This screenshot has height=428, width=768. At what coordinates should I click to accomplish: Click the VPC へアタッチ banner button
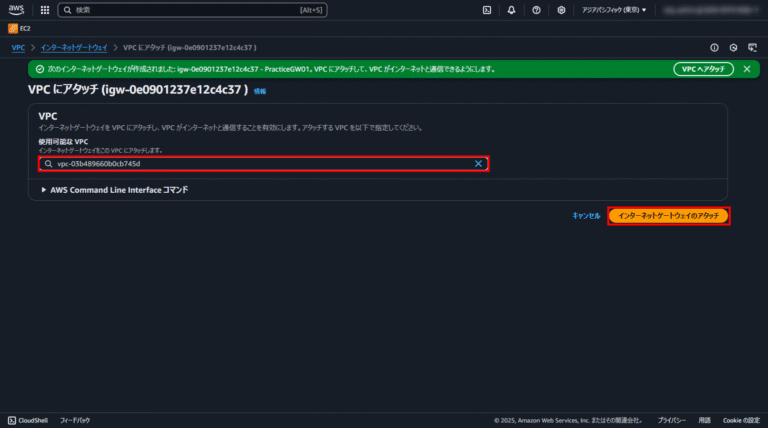pyautogui.click(x=703, y=69)
